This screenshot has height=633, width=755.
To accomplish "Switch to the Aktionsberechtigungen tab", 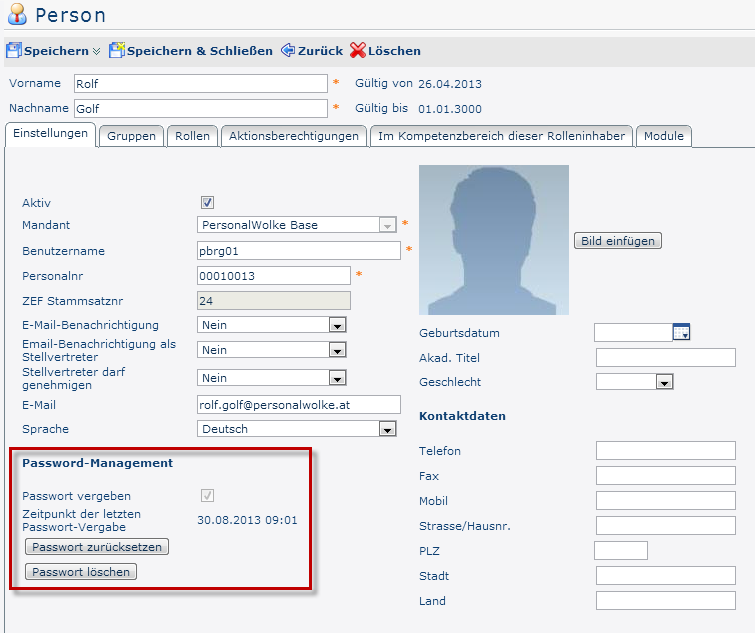I will point(294,136).
